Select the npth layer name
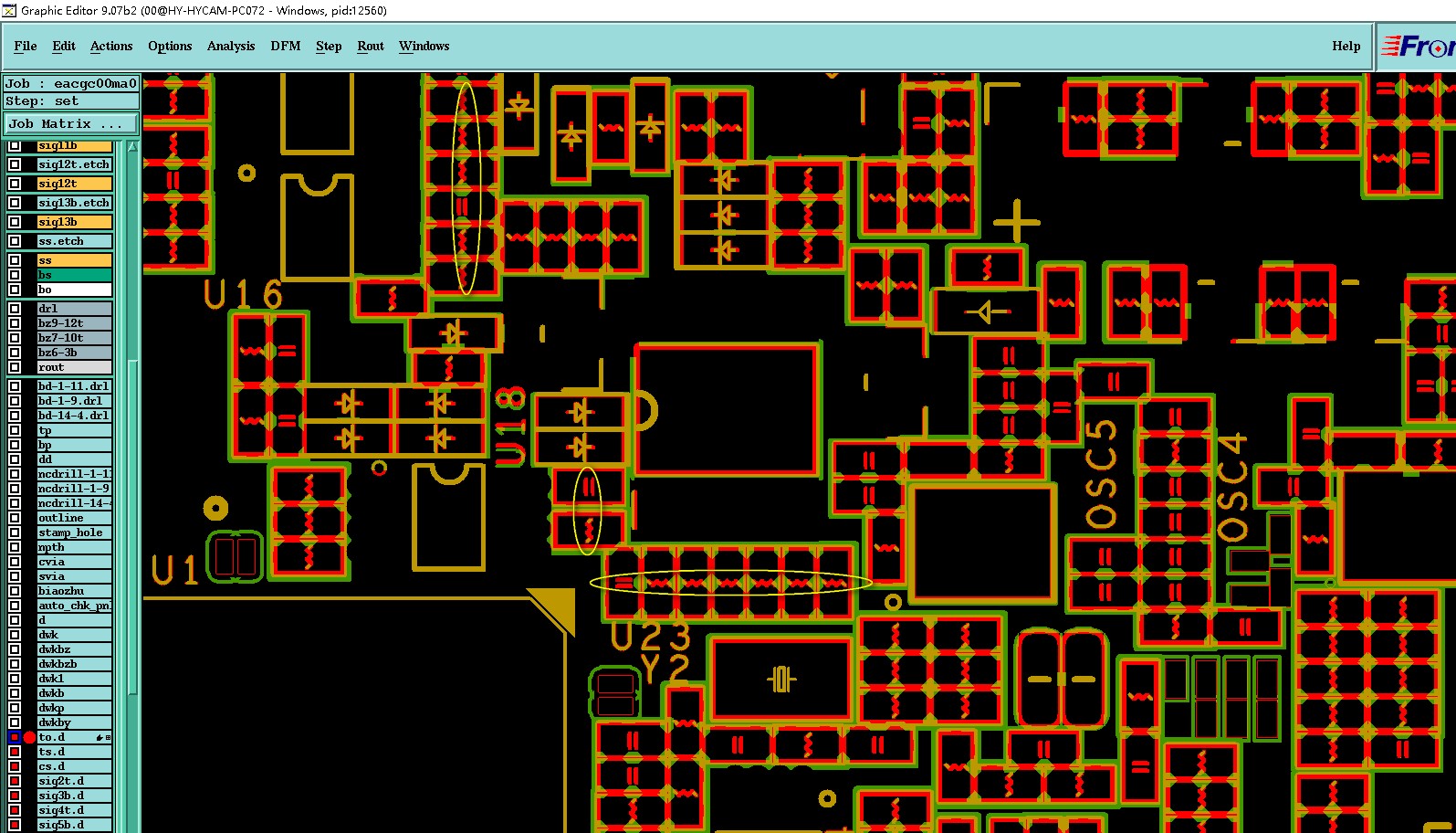The height and width of the screenshot is (833, 1456). pyautogui.click(x=74, y=547)
